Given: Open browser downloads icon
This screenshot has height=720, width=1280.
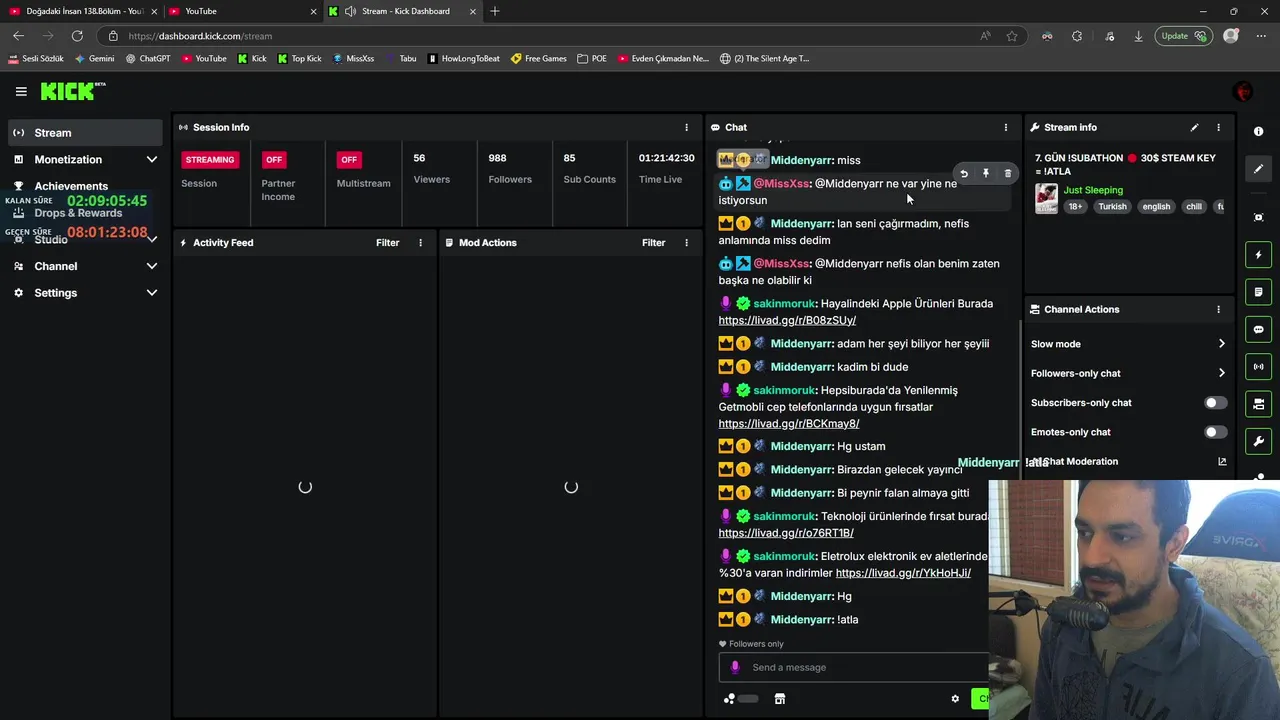Looking at the screenshot, I should click(x=1138, y=36).
